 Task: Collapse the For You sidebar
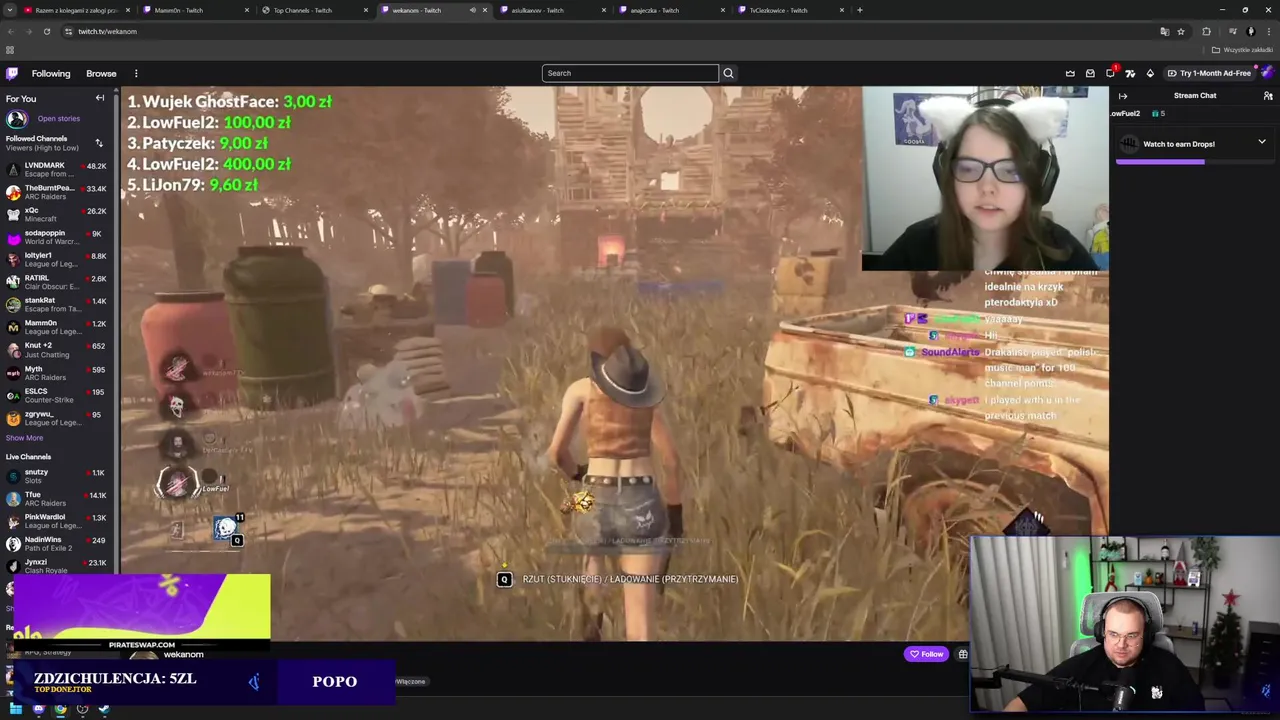(100, 98)
